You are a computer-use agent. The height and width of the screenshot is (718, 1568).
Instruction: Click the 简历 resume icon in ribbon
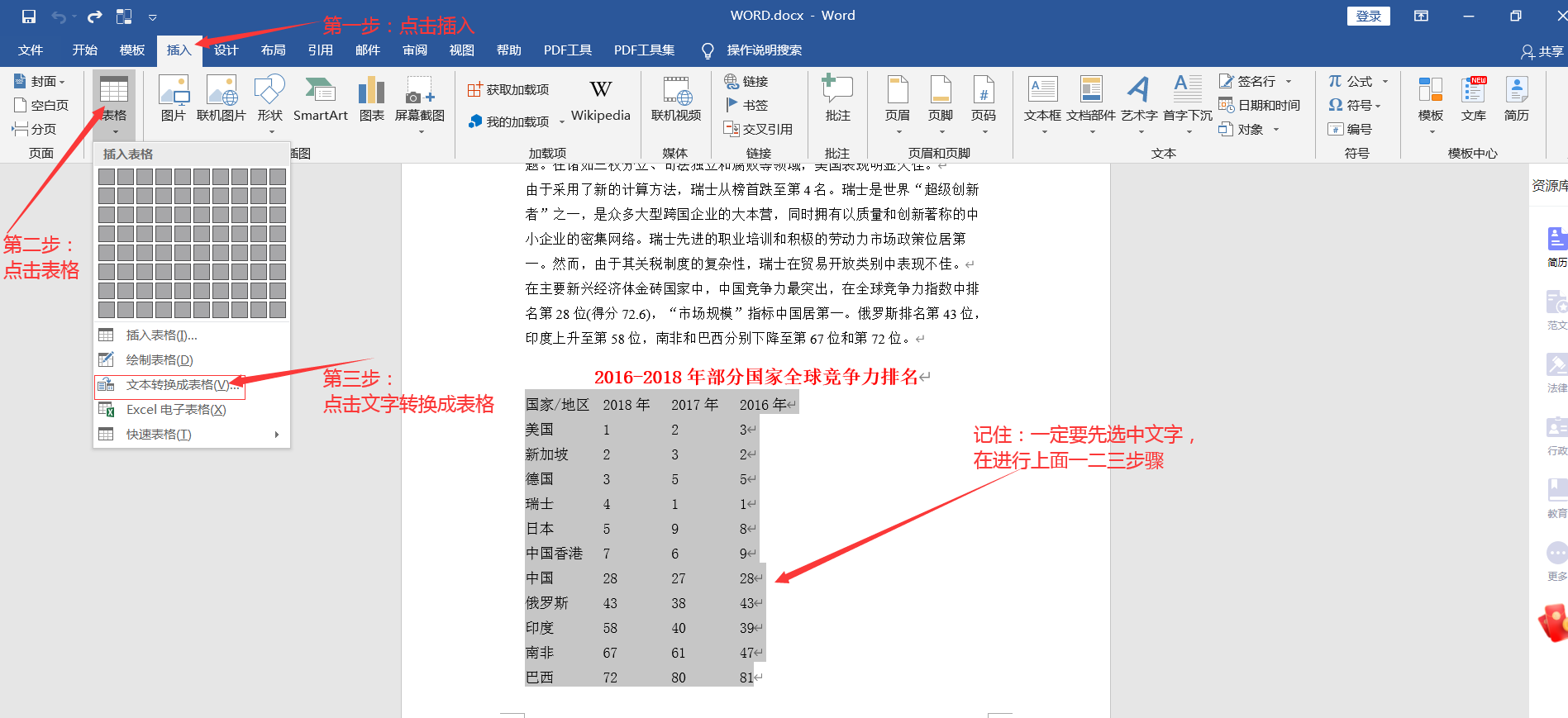(x=1517, y=98)
